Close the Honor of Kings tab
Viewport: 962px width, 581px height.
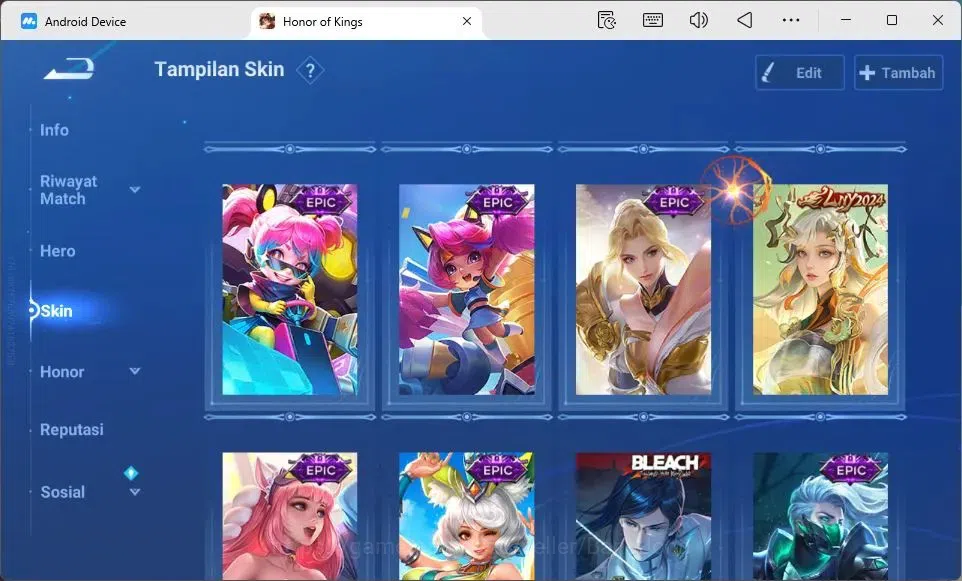coord(467,21)
